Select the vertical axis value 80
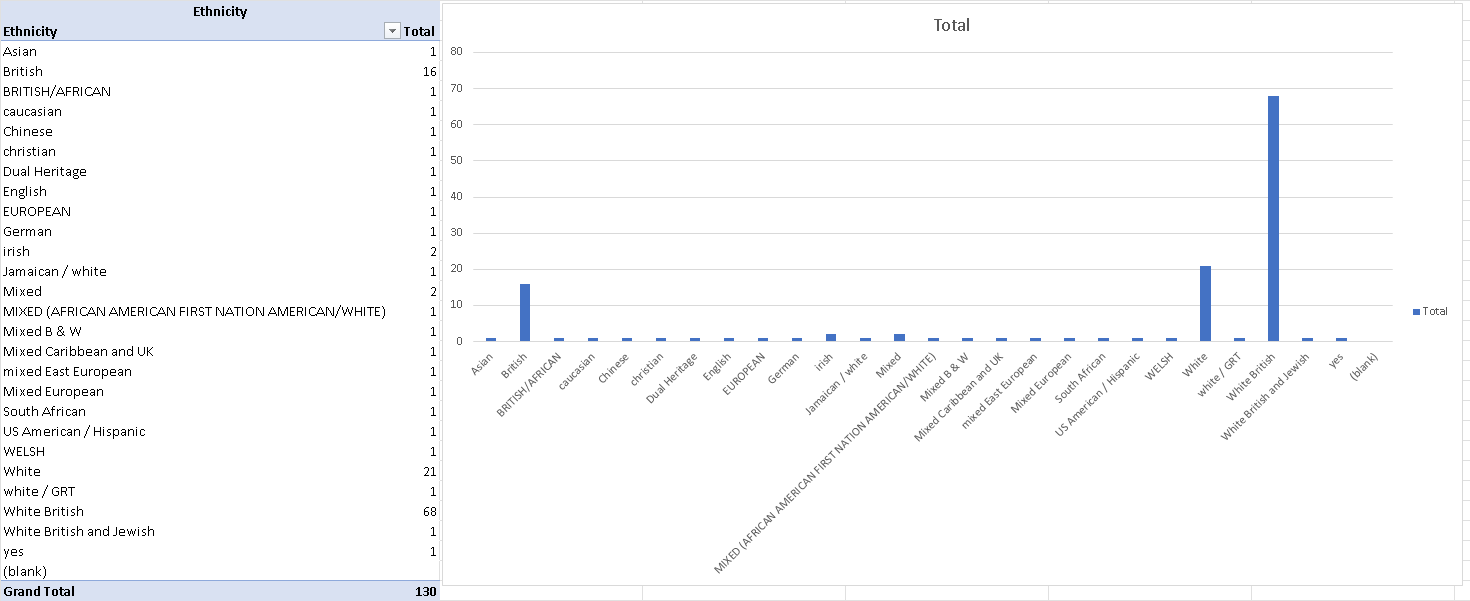 tap(456, 52)
